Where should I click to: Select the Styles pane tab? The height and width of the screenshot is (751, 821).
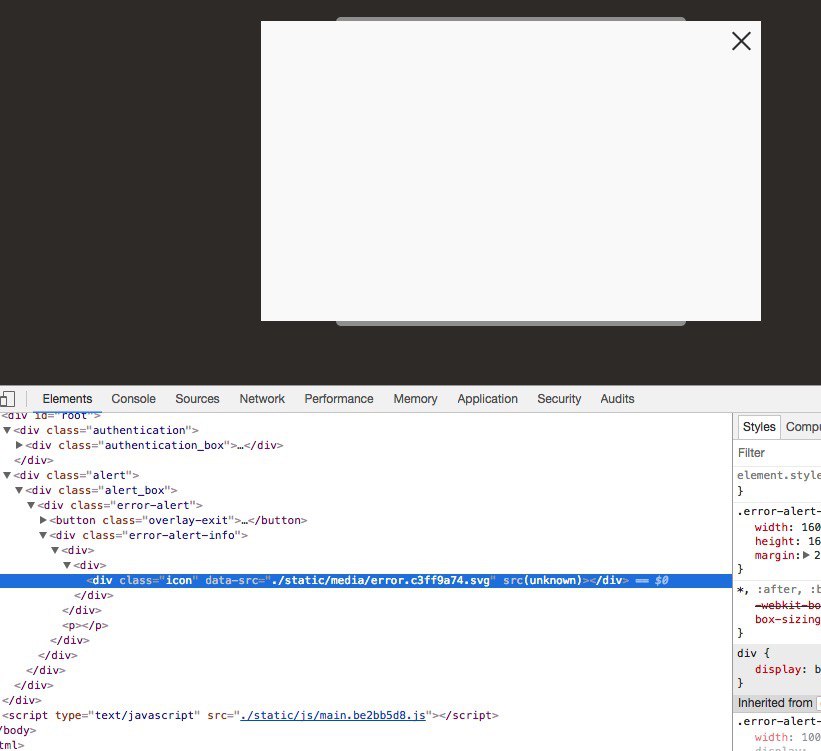(759, 427)
